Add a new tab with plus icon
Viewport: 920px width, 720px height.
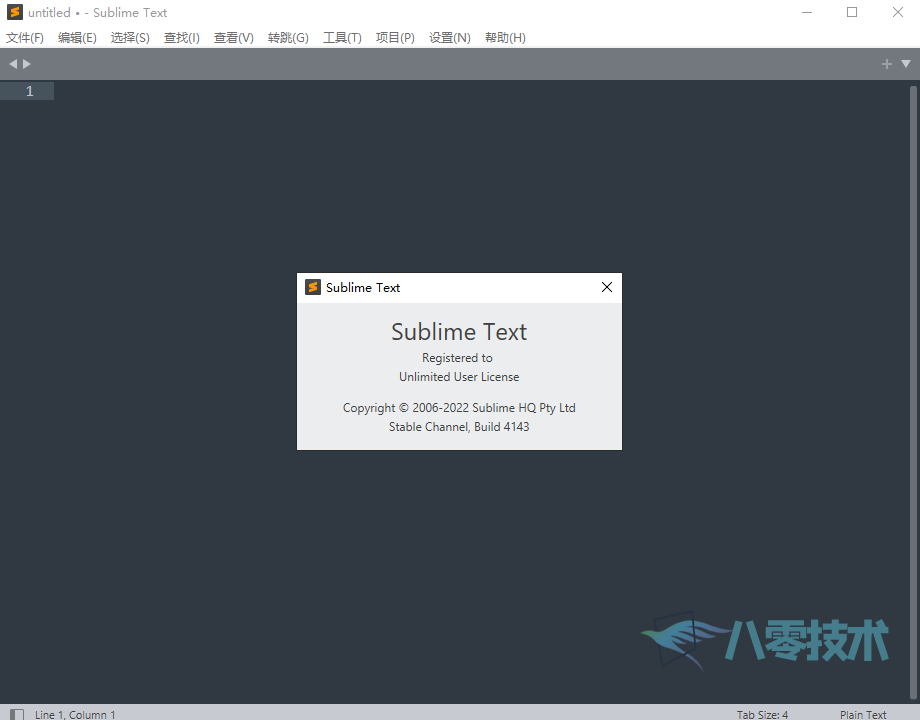tap(886, 64)
